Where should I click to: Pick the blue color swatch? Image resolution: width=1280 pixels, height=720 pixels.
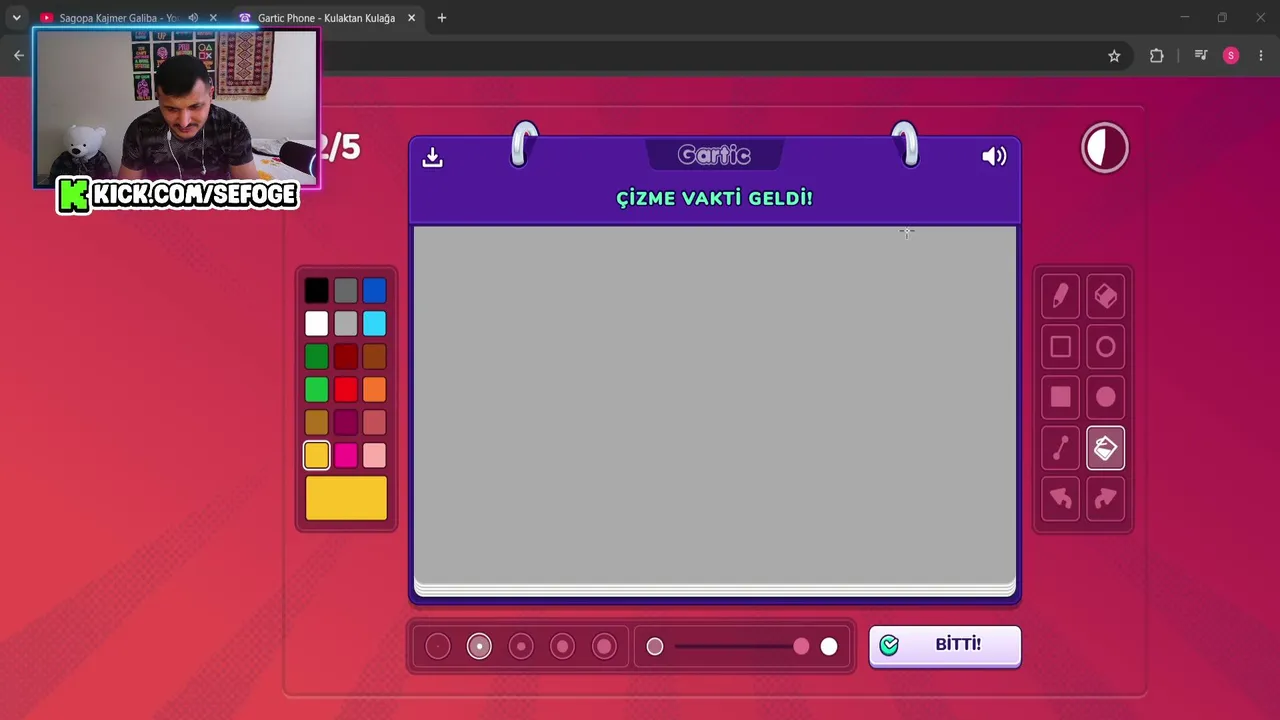click(374, 291)
